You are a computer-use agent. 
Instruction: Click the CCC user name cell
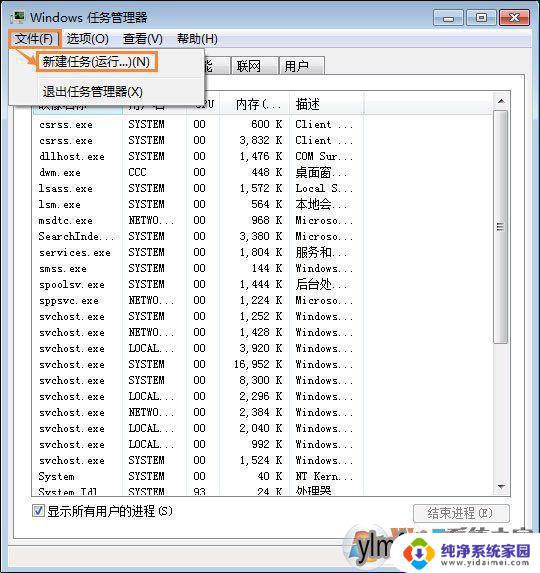click(138, 172)
